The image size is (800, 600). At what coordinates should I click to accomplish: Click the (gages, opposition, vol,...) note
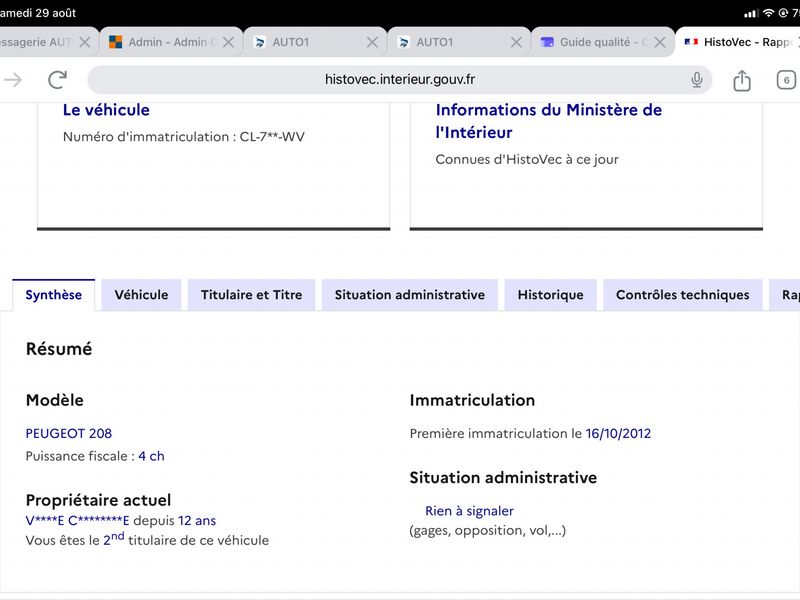tap(488, 531)
